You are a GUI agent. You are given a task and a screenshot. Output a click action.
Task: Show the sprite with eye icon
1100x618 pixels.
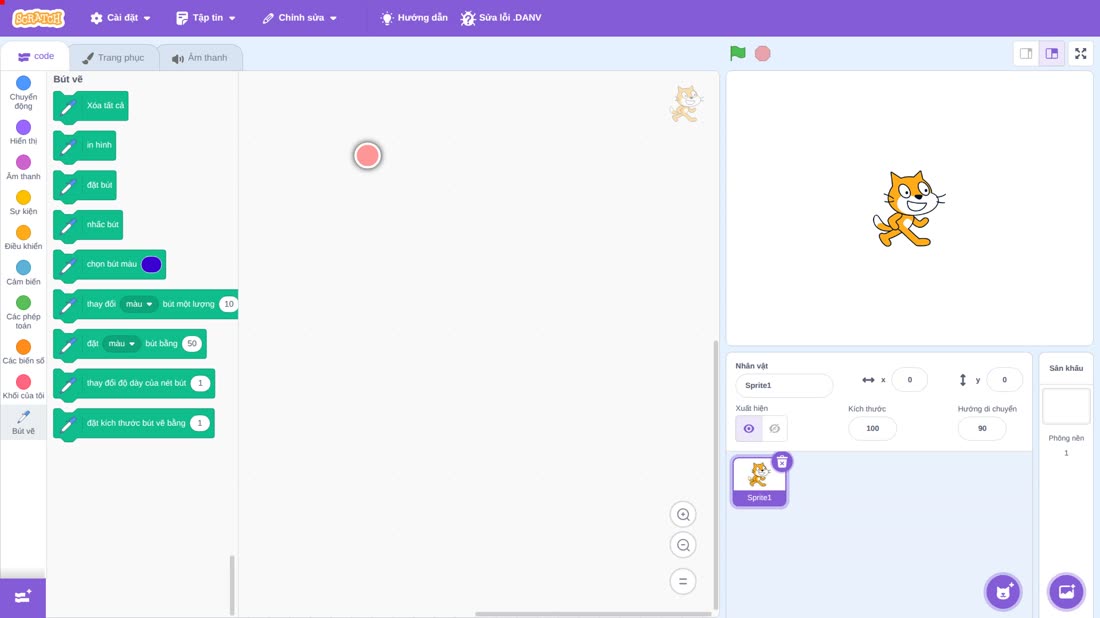coord(749,429)
